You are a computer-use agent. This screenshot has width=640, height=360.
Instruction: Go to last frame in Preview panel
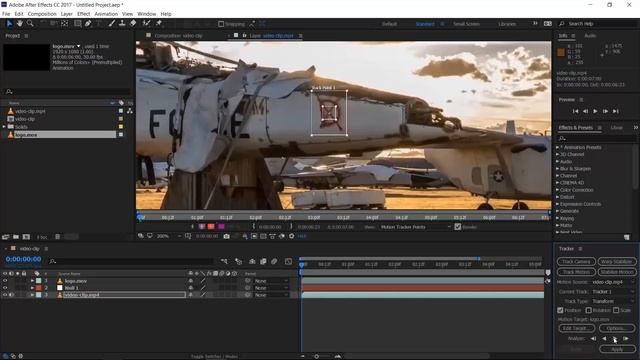pos(616,111)
